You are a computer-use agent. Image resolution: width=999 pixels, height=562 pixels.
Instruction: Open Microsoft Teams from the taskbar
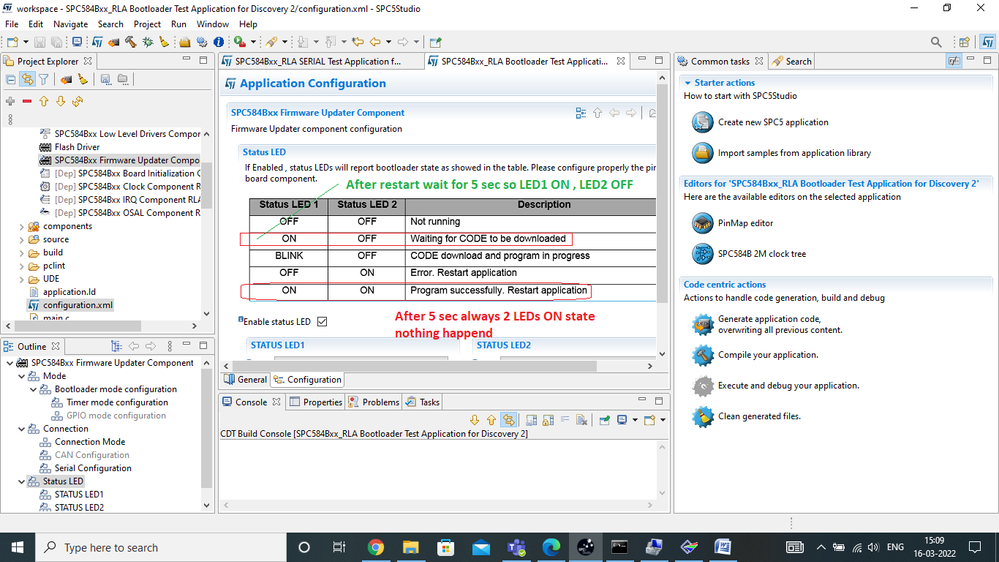pyautogui.click(x=516, y=547)
